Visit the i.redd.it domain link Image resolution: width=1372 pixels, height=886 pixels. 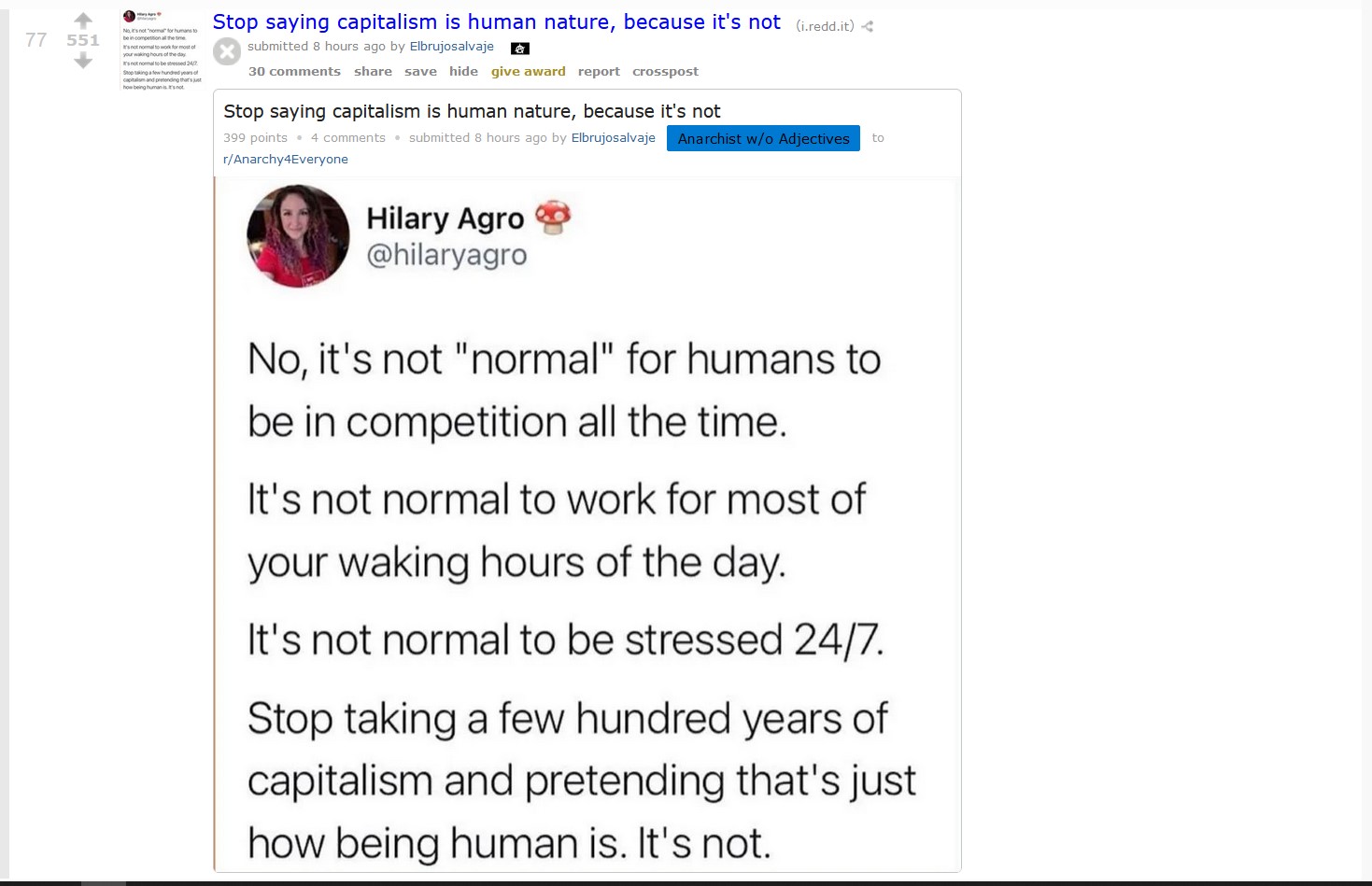(x=825, y=26)
